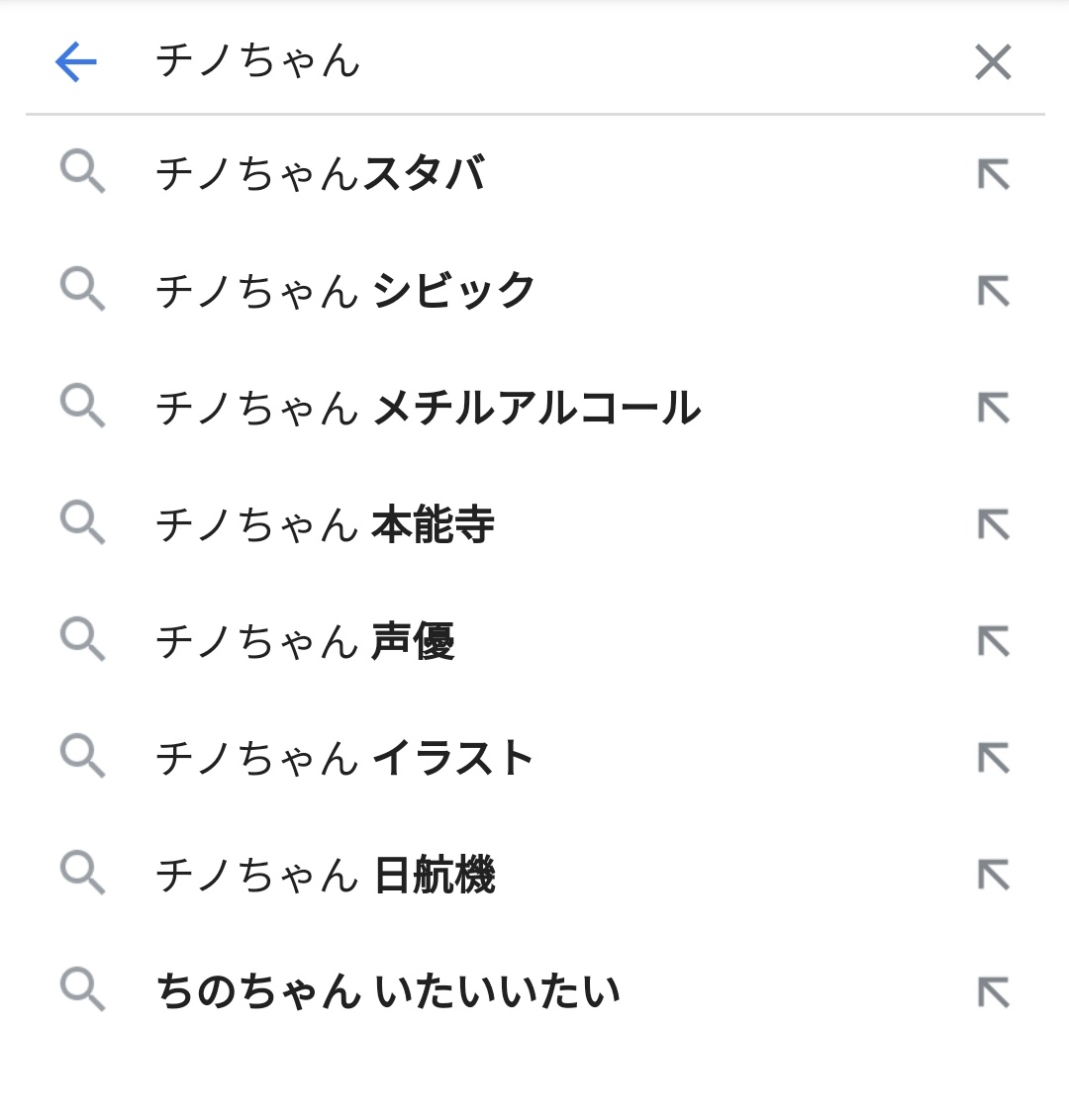Tap arrow icon beside メチルアルコール suggestion

993,408
